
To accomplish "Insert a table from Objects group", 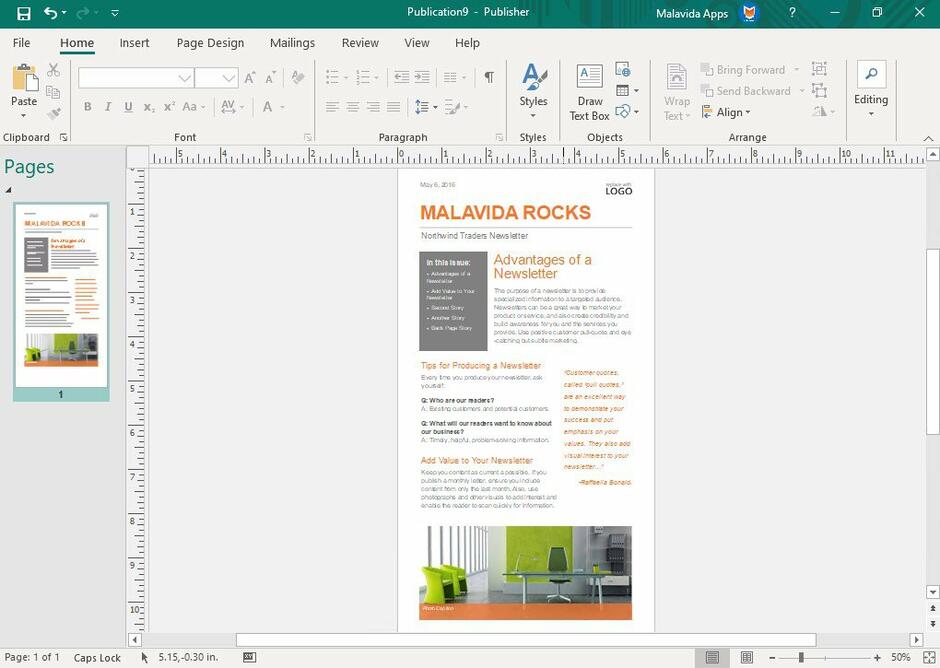I will click(627, 91).
